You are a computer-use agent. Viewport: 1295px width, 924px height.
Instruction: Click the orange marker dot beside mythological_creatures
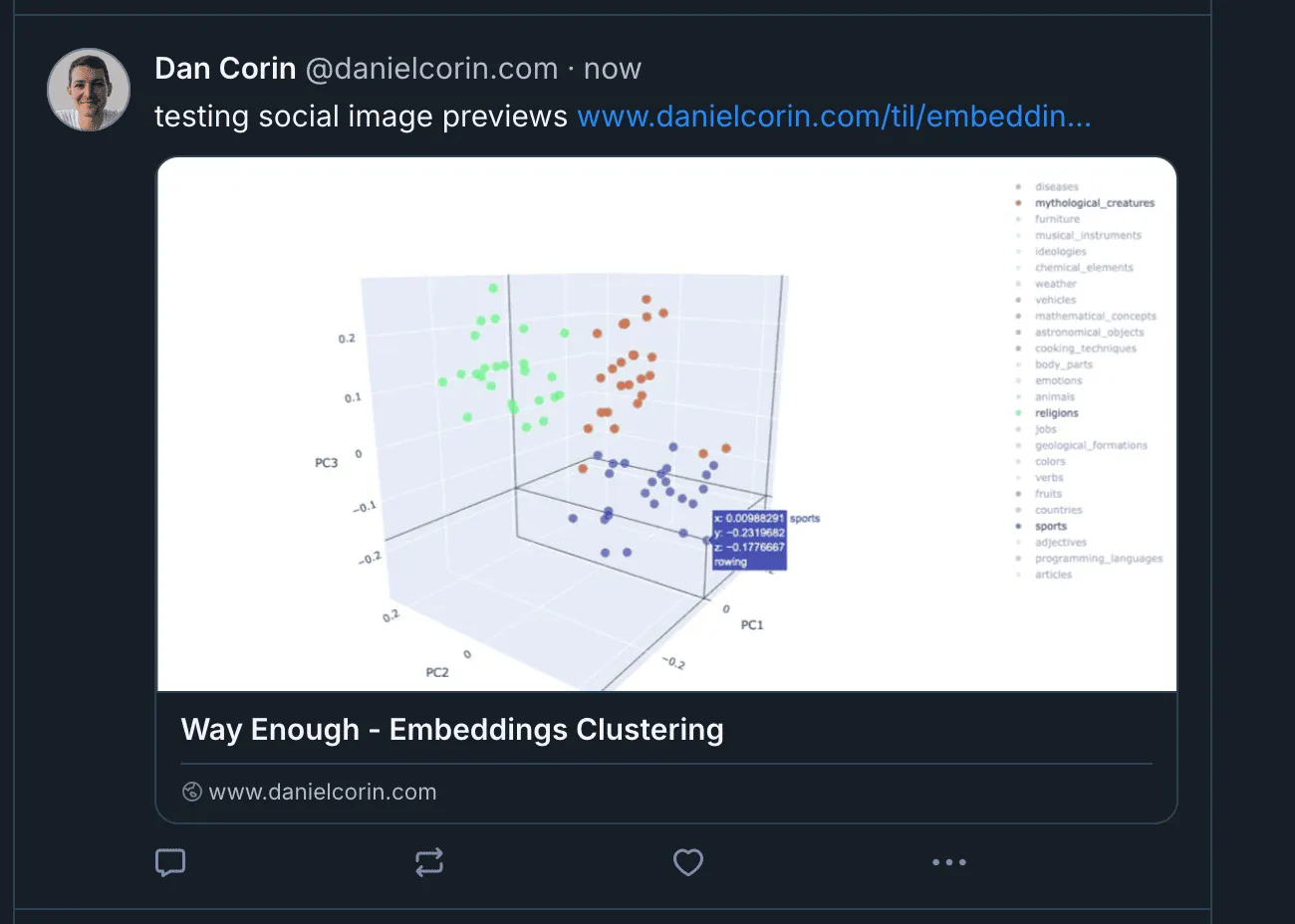[x=1018, y=202]
